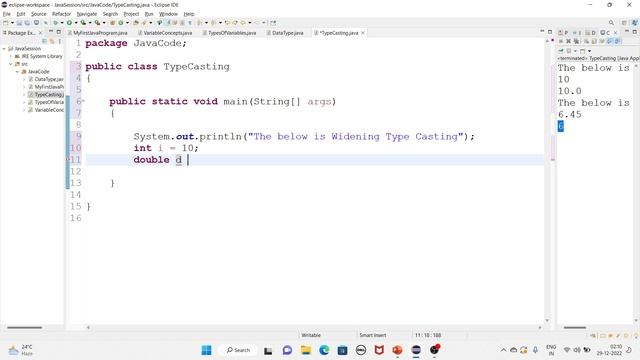Viewport: 640px width, 360px height.
Task: Toggle Word Wrap icon in Console toolbar
Action: point(602,41)
